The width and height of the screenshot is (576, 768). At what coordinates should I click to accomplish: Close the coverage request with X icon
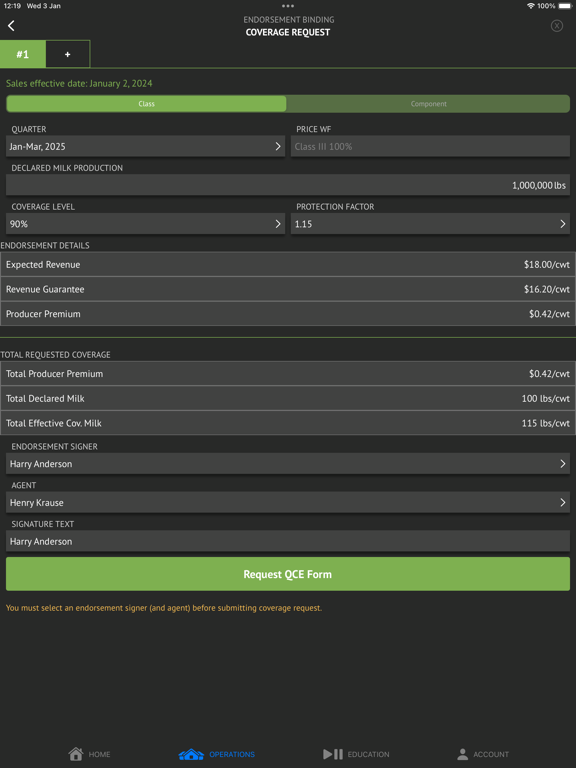(x=556, y=26)
